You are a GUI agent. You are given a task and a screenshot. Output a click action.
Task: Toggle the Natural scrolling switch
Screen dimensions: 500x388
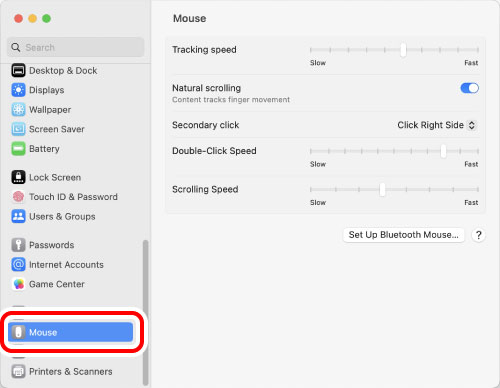click(469, 88)
